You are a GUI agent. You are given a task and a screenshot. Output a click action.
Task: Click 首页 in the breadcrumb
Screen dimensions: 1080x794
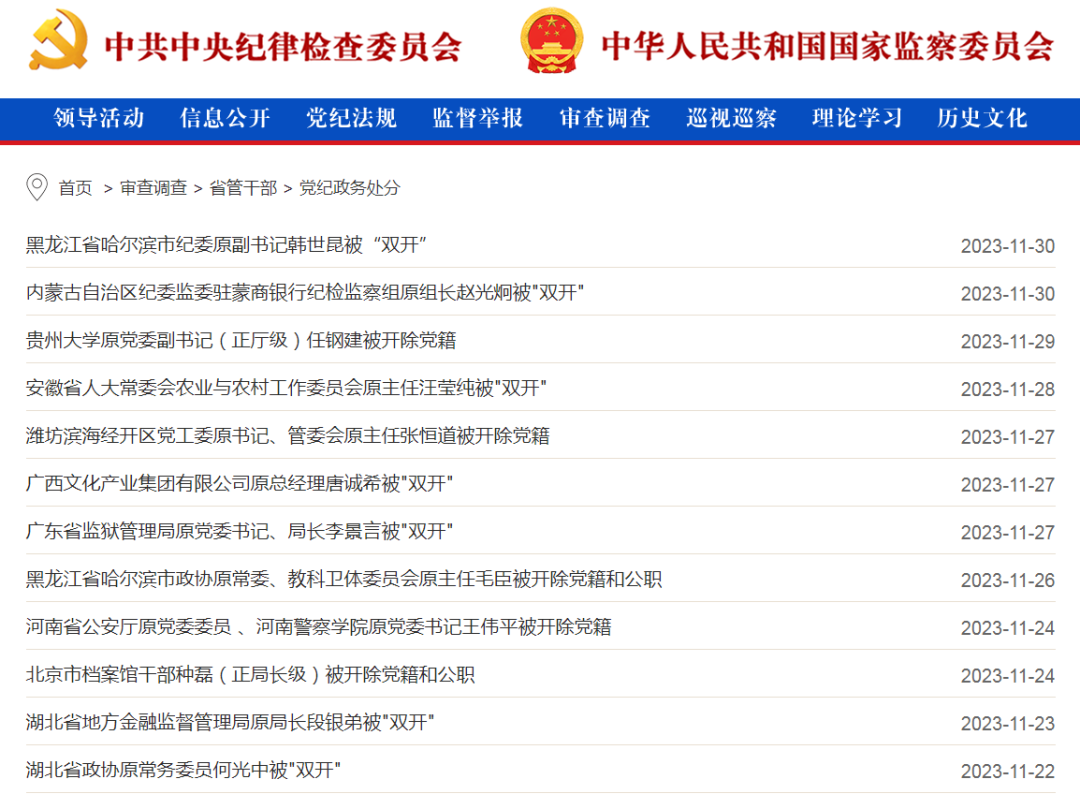click(x=75, y=188)
